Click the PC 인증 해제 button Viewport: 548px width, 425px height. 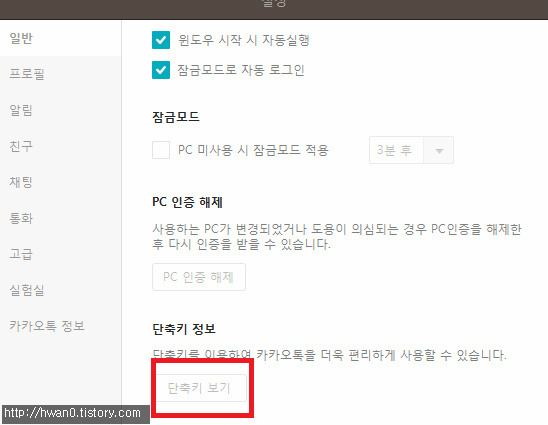click(199, 277)
